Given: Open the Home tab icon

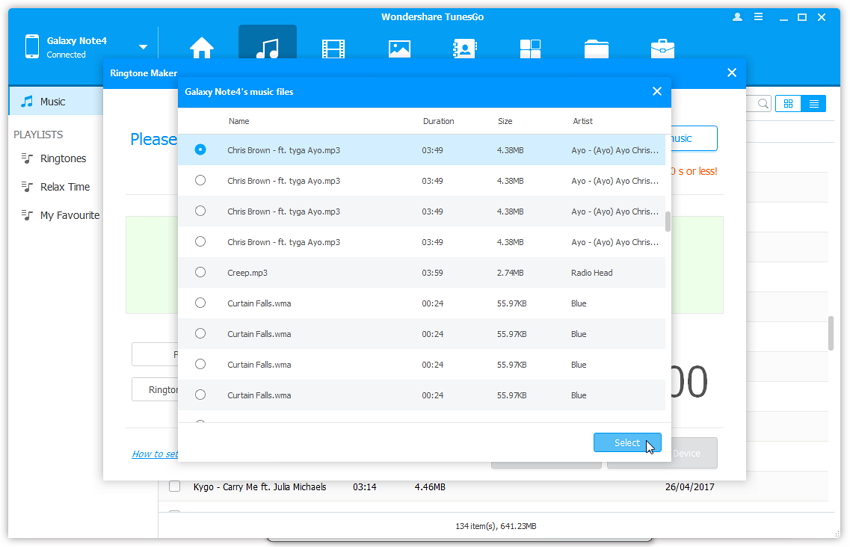Looking at the screenshot, I should pos(202,48).
